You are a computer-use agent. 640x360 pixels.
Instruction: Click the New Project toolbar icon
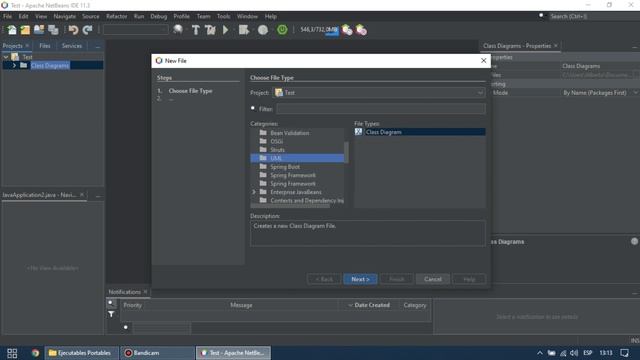25,30
